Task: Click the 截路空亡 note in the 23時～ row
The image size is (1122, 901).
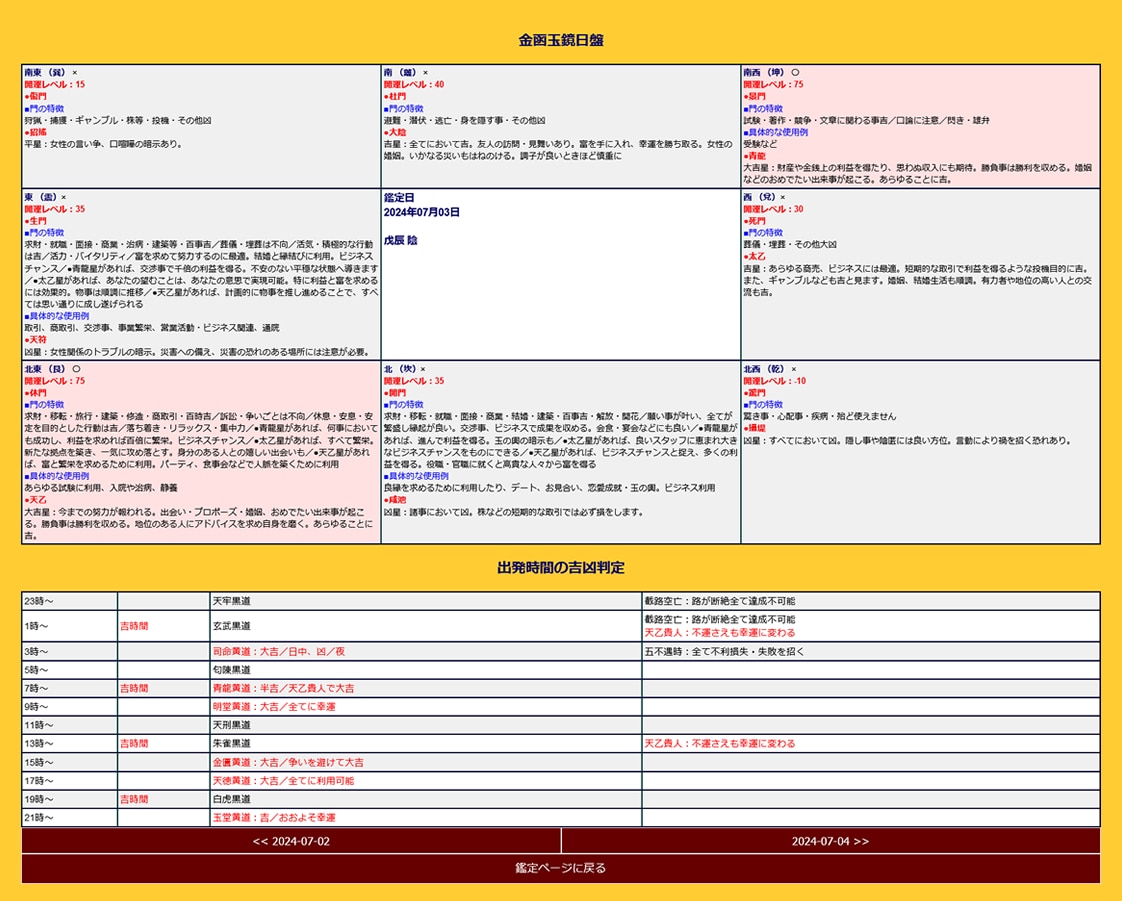Action: [720, 601]
